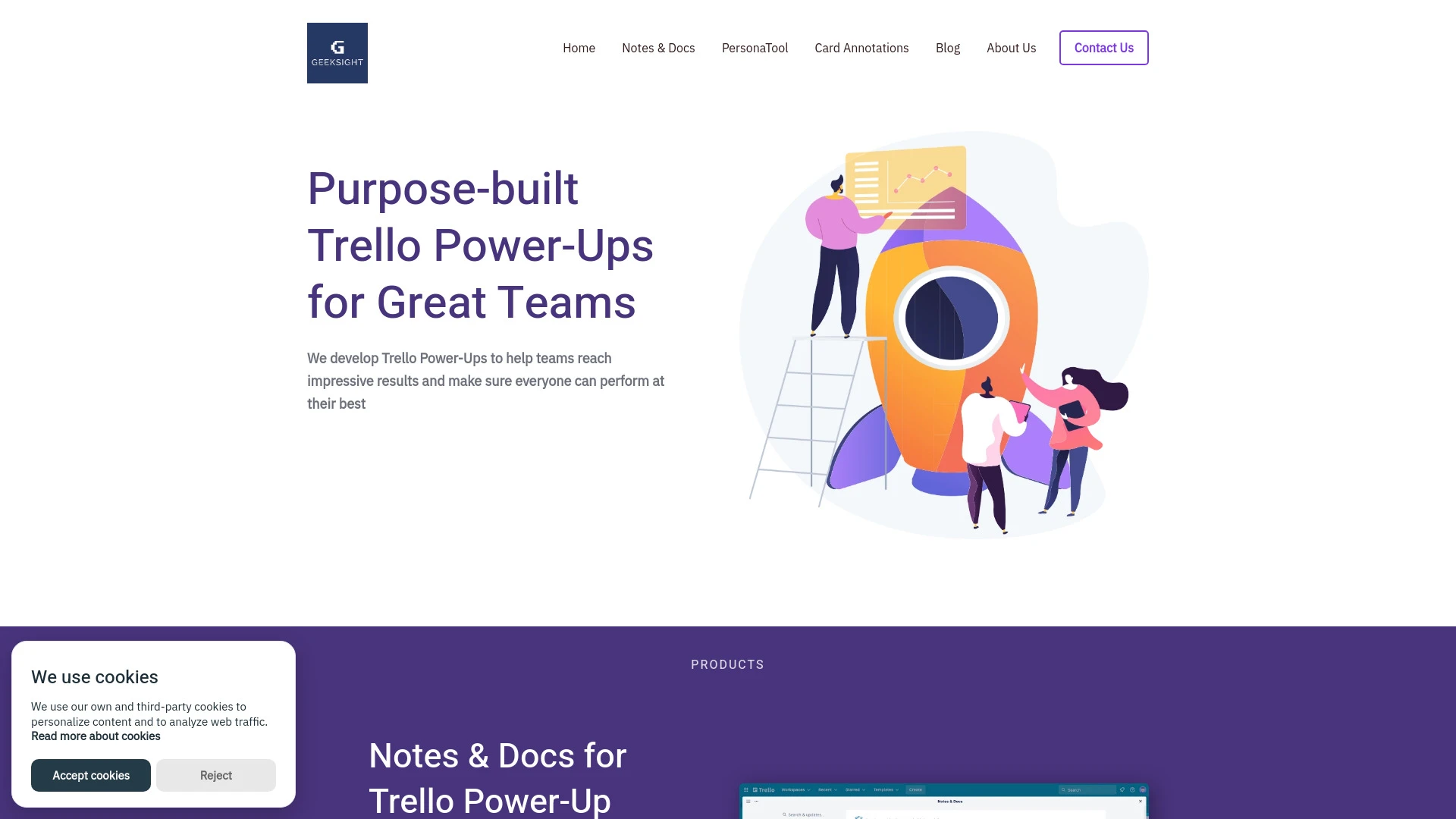
Task: Reject the cookie consent toggle
Action: point(216,775)
